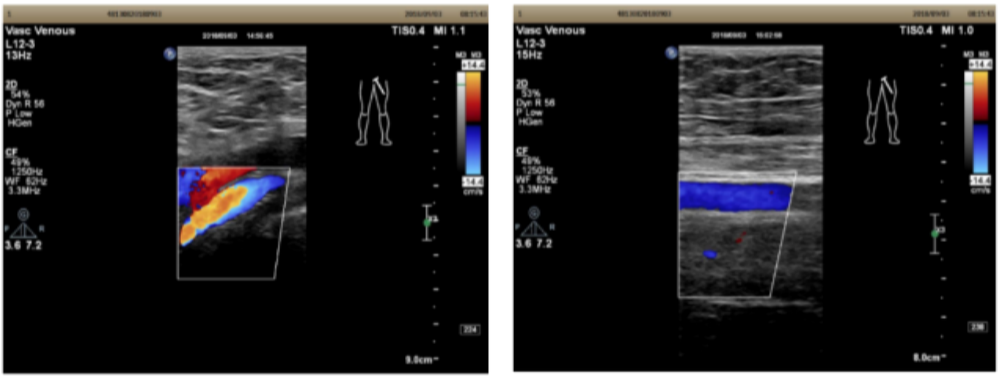Viewport: 1002px width, 376px height.
Task: Click the focal zone triangle icon, right panel
Action: (534, 224)
